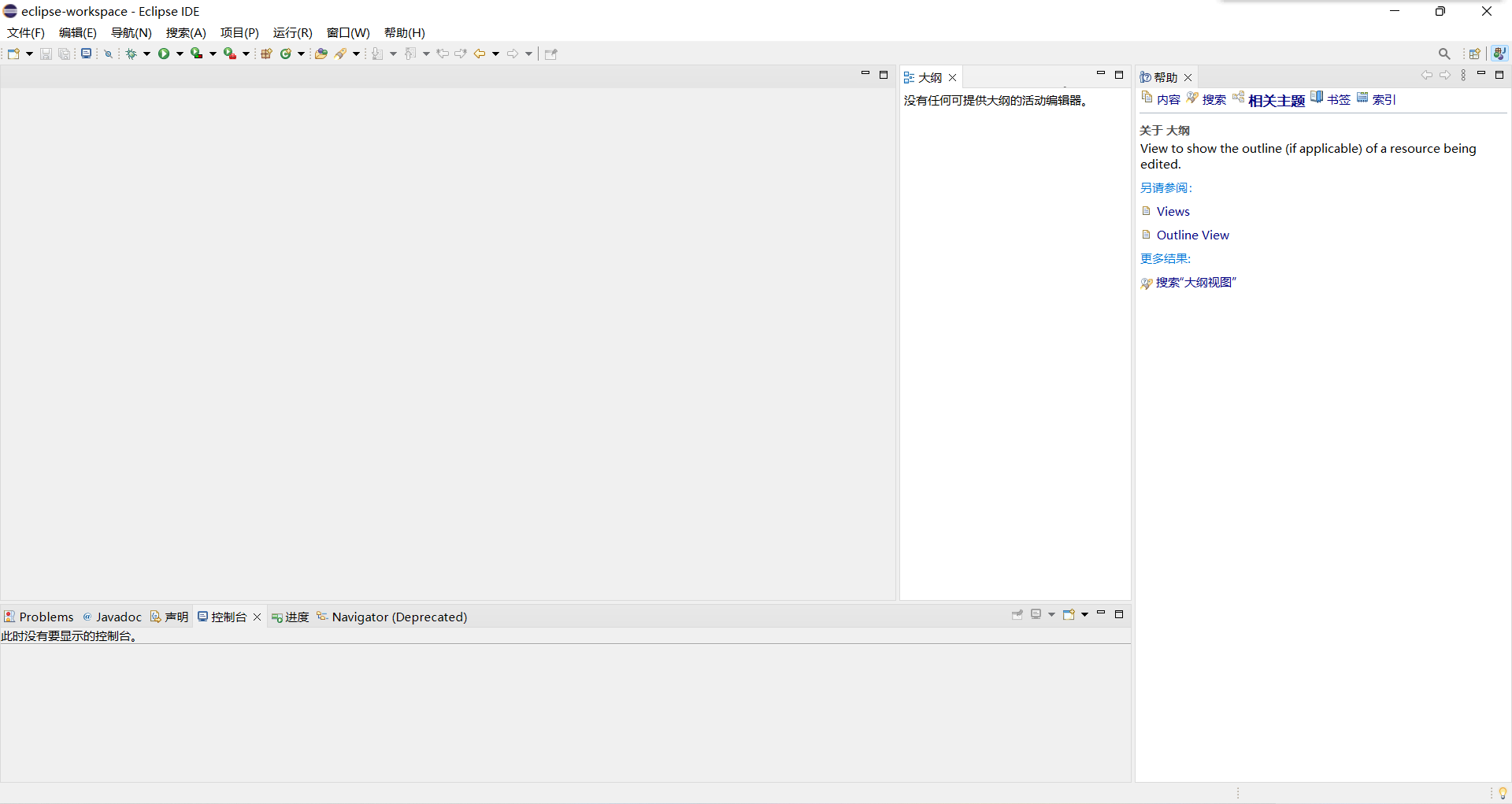The width and height of the screenshot is (1512, 804).
Task: Open the 项目(P) menu
Action: [x=239, y=32]
